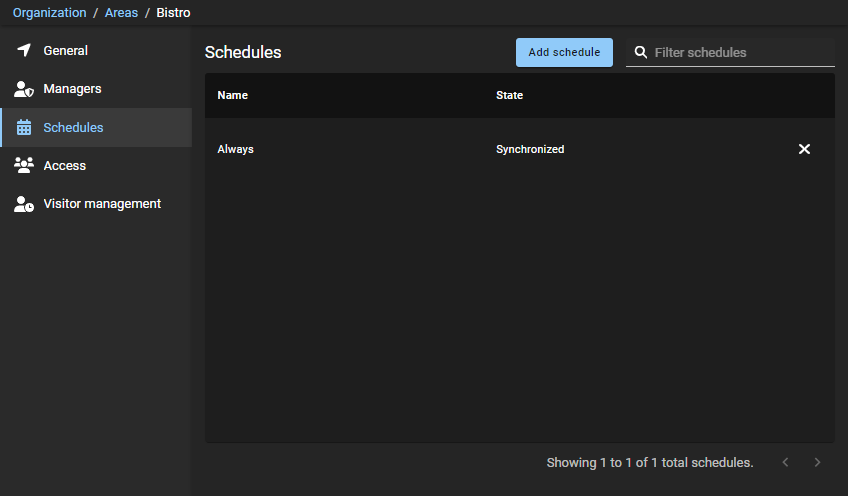Screen dimensions: 848x496
Task: Navigate to Organization breadcrumb link
Action: [49, 13]
